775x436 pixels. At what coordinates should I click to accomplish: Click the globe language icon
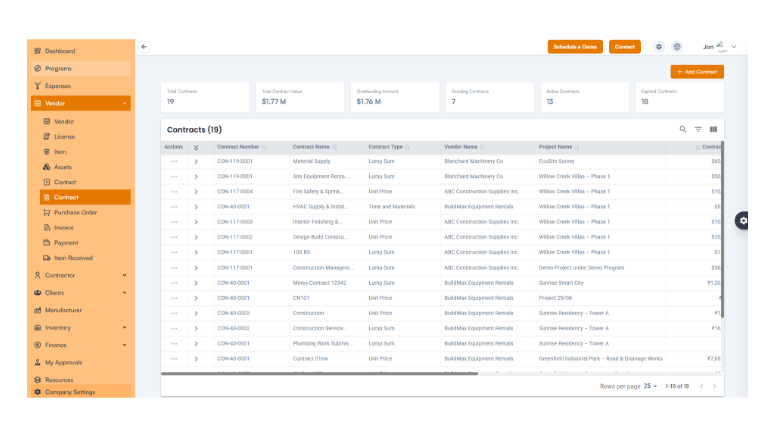coord(677,47)
